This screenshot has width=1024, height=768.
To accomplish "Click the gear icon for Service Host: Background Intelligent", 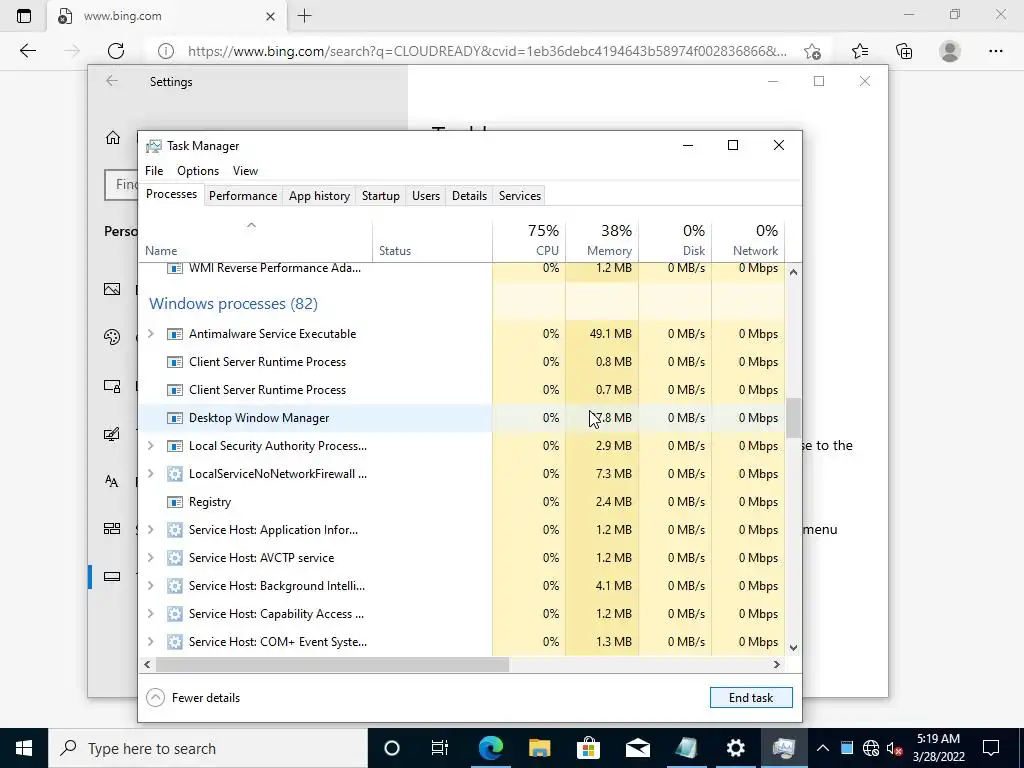I will pyautogui.click(x=174, y=586).
